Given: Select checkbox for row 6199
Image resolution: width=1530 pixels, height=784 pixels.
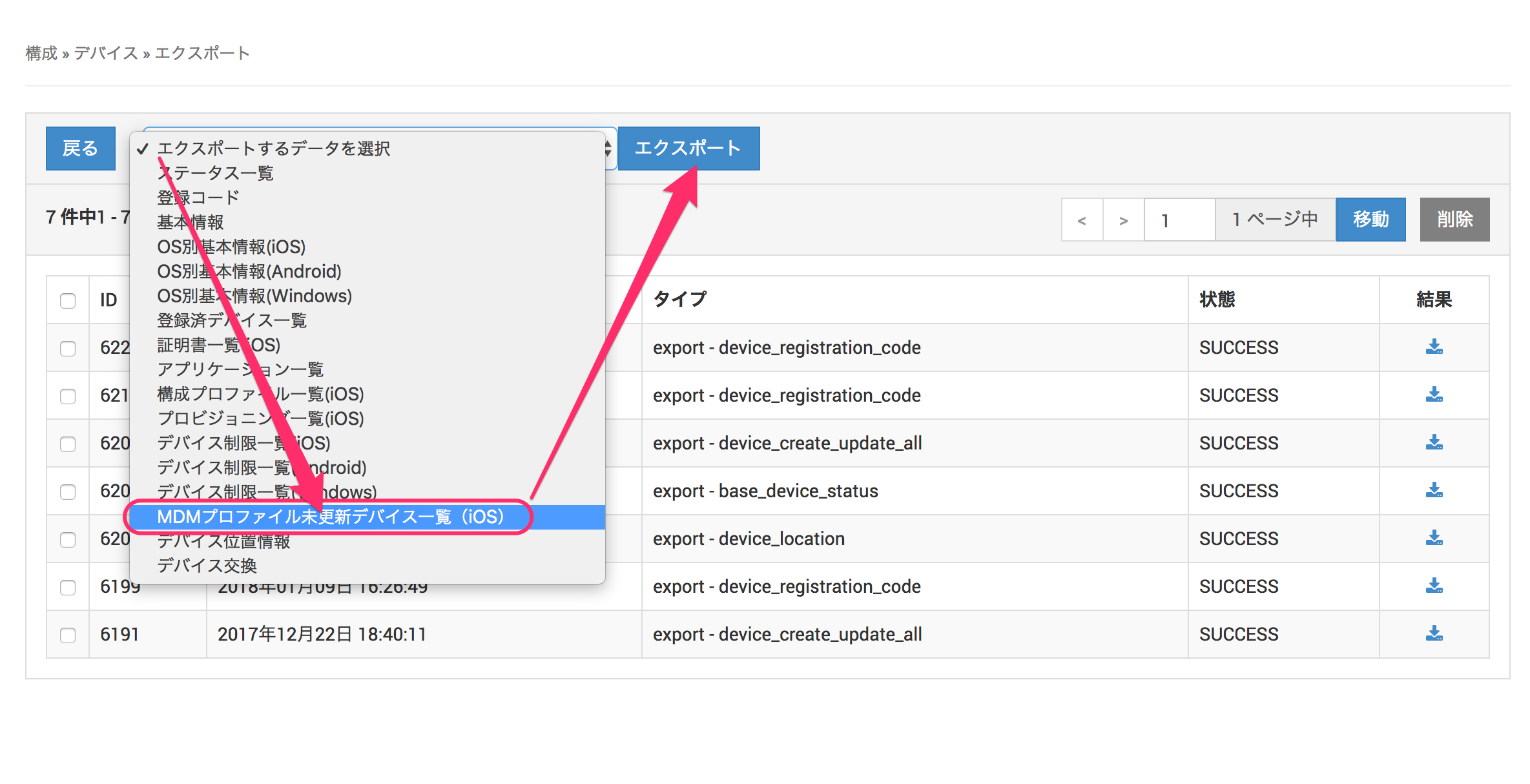Looking at the screenshot, I should (68, 587).
